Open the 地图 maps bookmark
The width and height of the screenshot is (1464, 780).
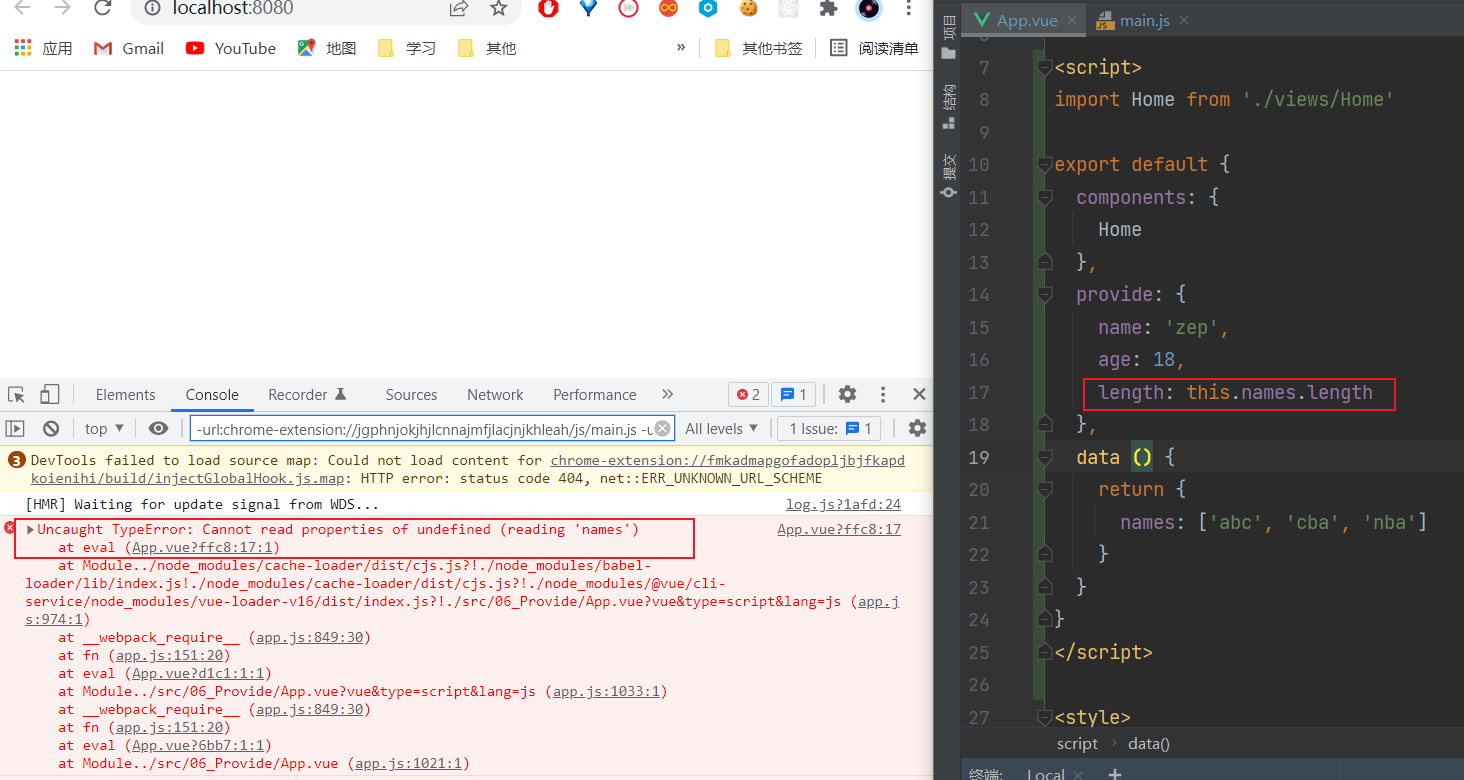point(327,48)
